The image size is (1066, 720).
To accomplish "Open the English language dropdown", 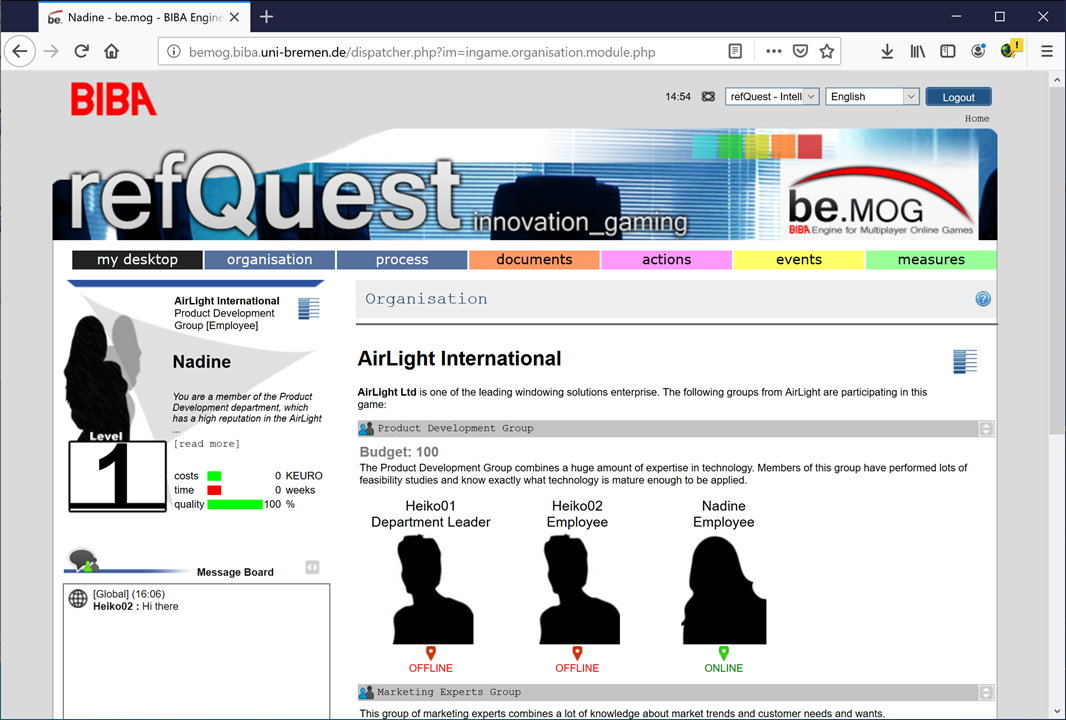I will coord(872,97).
